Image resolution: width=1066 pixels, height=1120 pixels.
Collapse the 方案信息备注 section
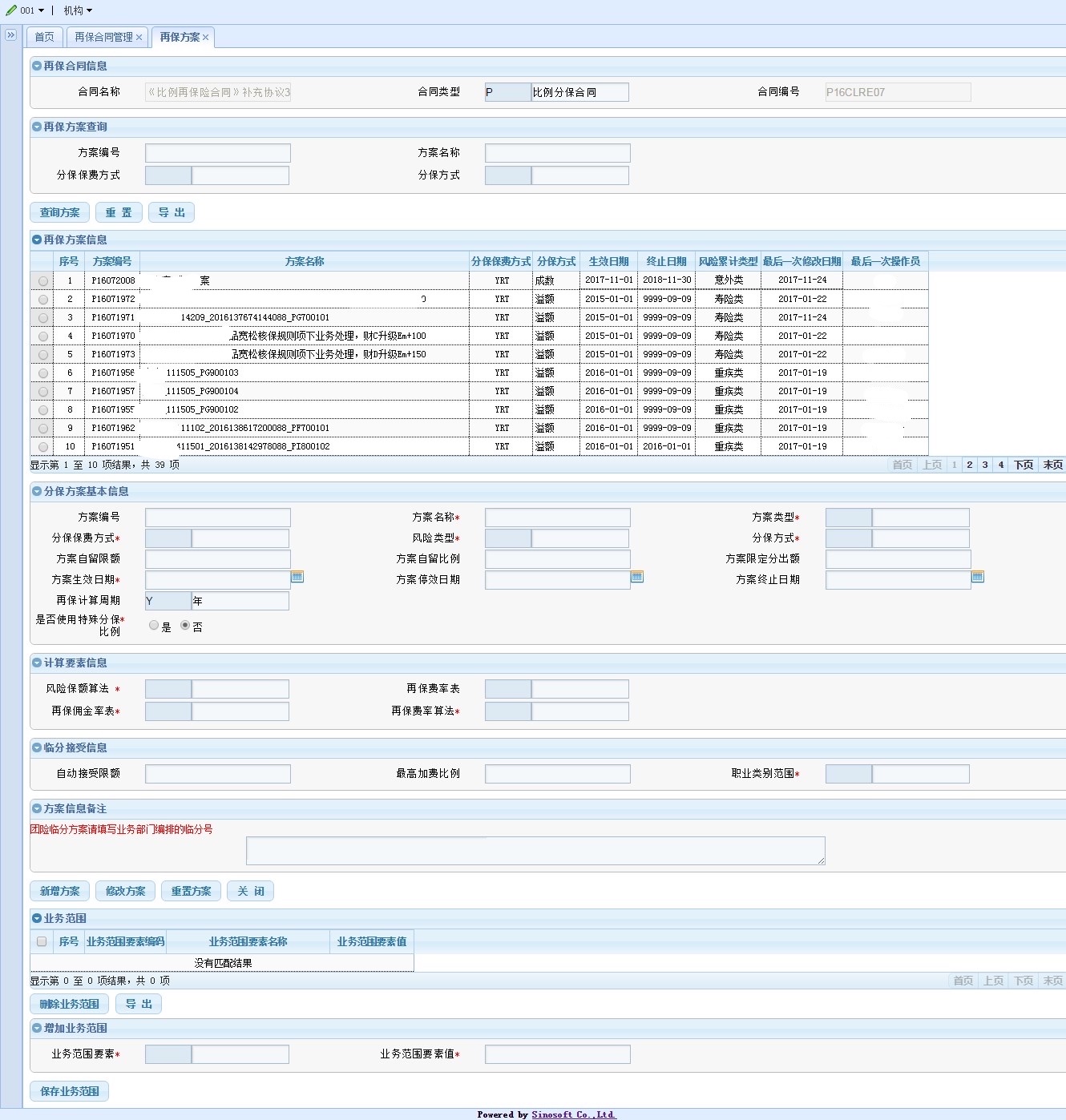[37, 808]
